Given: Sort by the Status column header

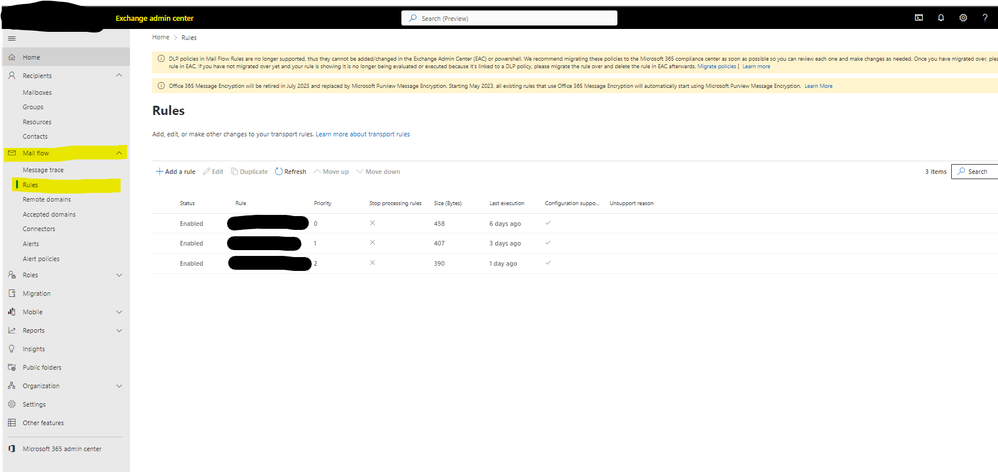Looking at the screenshot, I should pyautogui.click(x=187, y=203).
